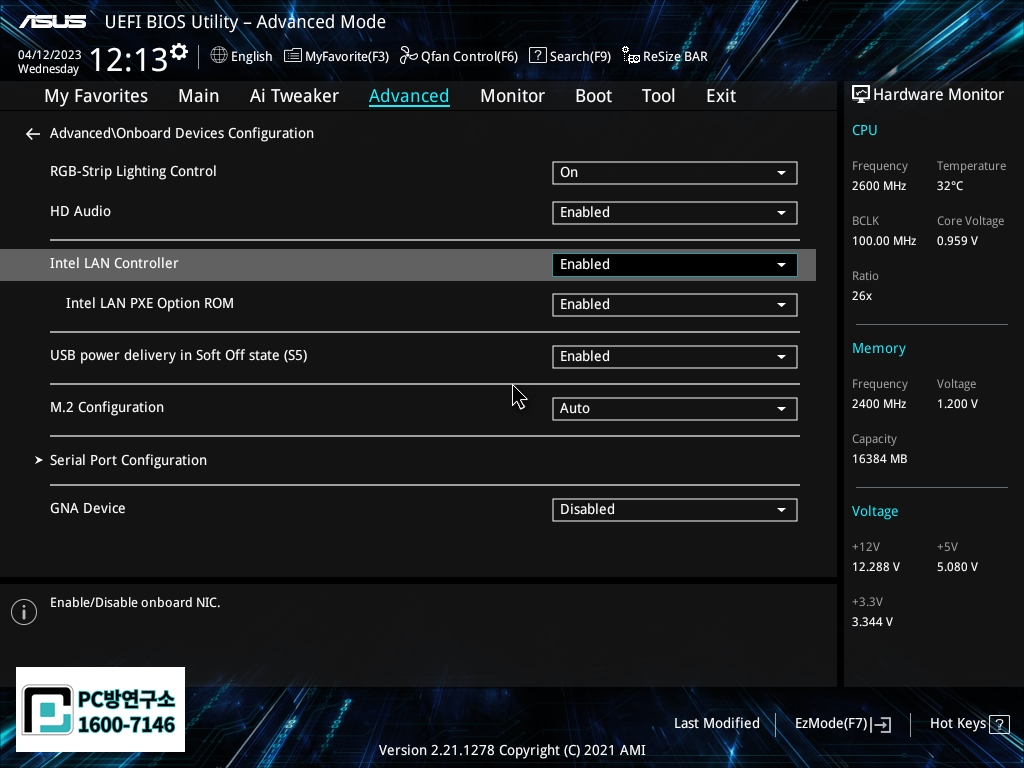
Task: Click the 1.200 V memory voltage value
Action: 957,404
